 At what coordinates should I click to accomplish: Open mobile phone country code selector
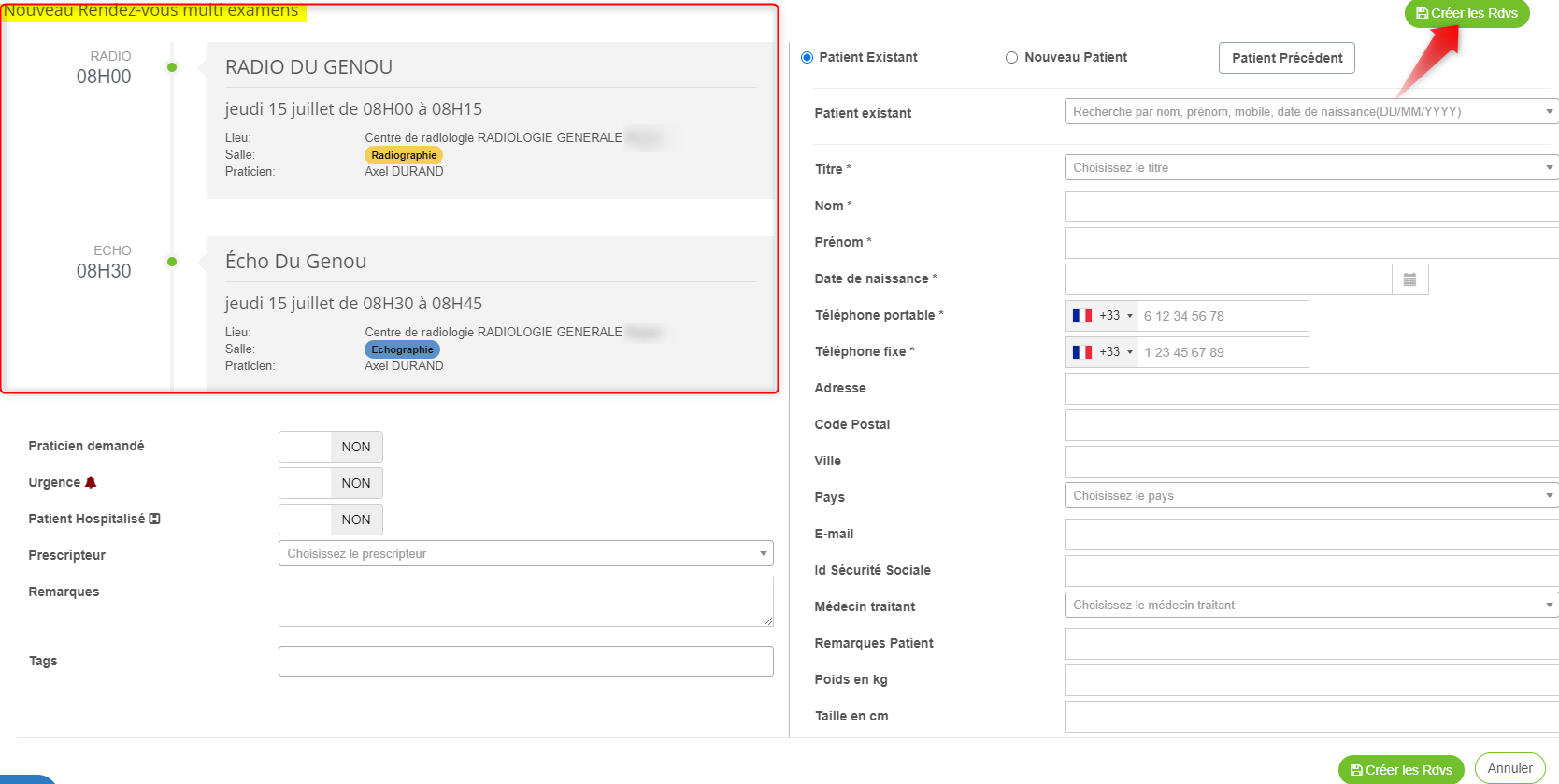coord(1102,316)
